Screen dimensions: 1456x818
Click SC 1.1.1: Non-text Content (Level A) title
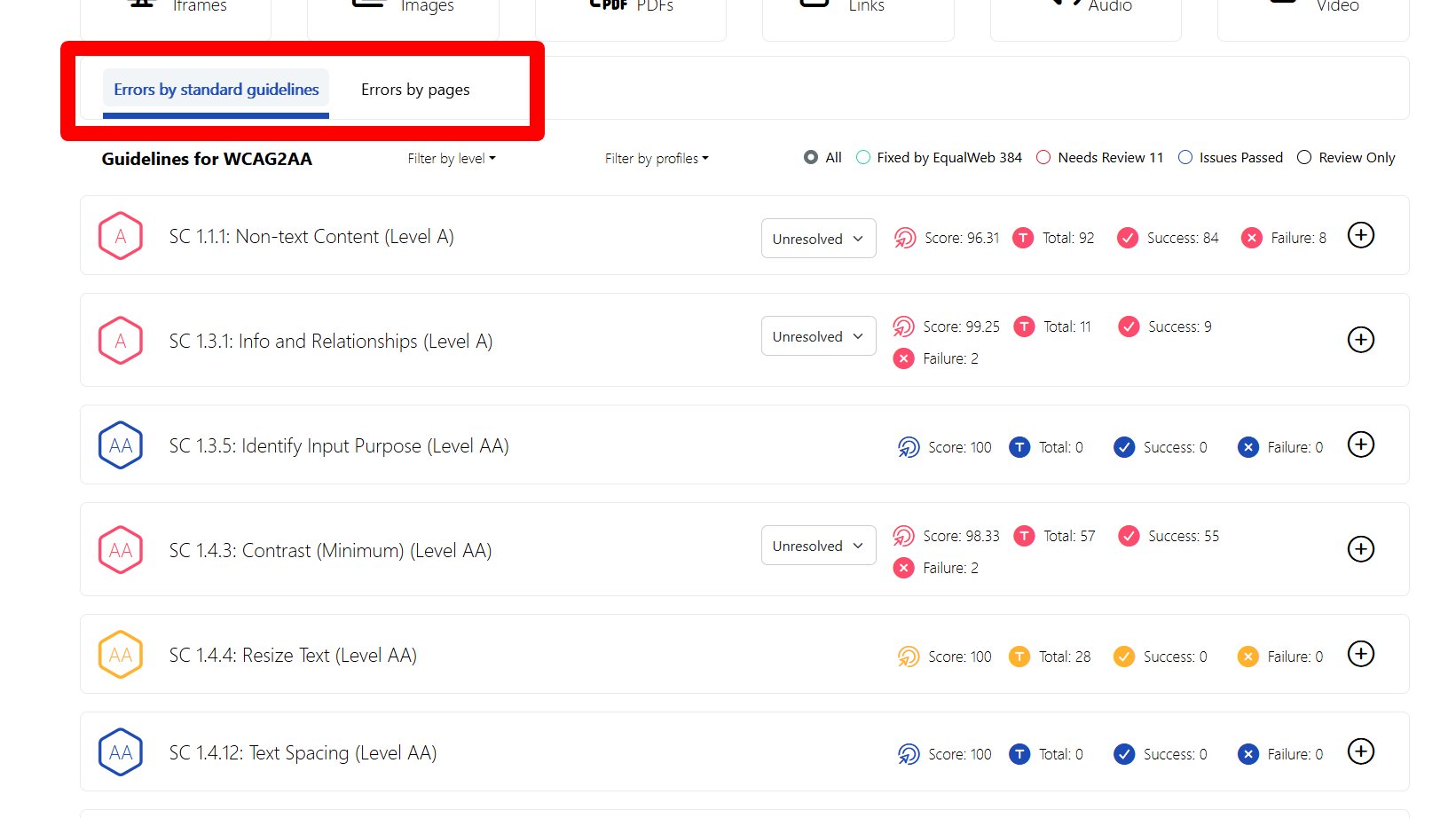(x=311, y=237)
